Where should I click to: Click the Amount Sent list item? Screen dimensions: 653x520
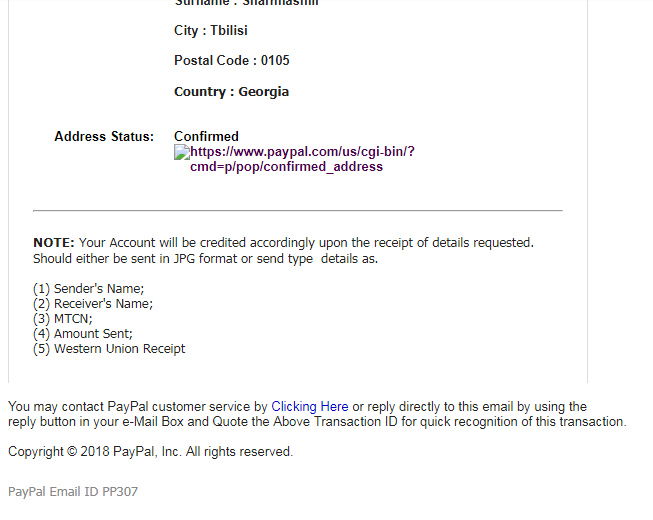tap(83, 333)
